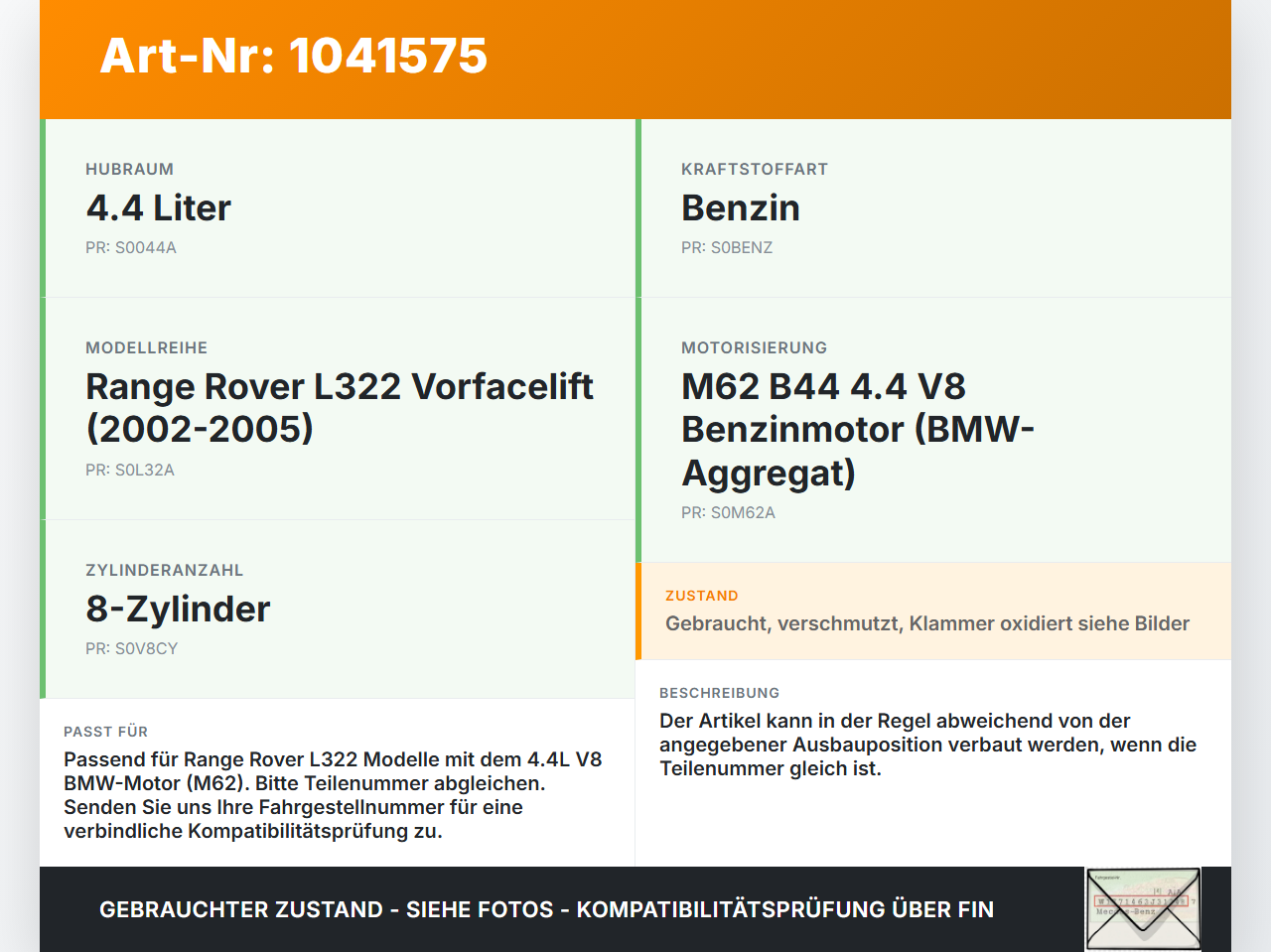1271x952 pixels.
Task: Click the Art-Nr: 1041575 heading
Action: click(x=294, y=56)
